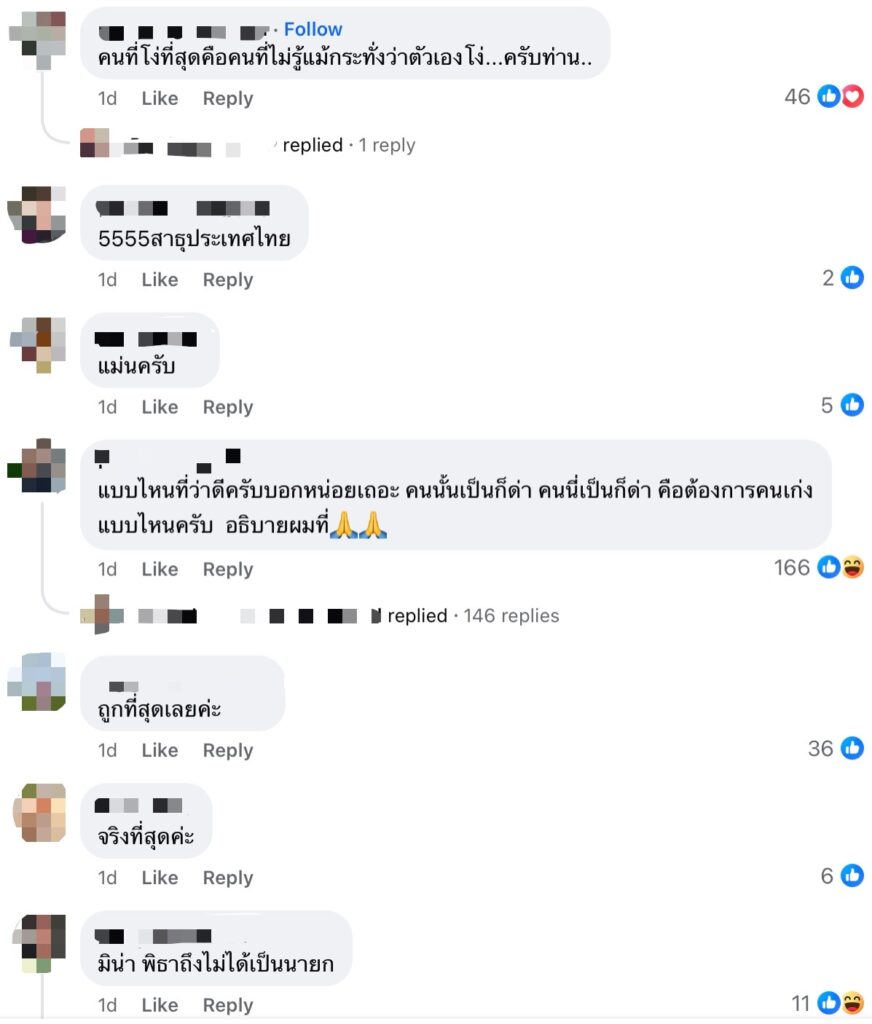872x1024 pixels.
Task: Open the 166 reactions count
Action: (792, 568)
